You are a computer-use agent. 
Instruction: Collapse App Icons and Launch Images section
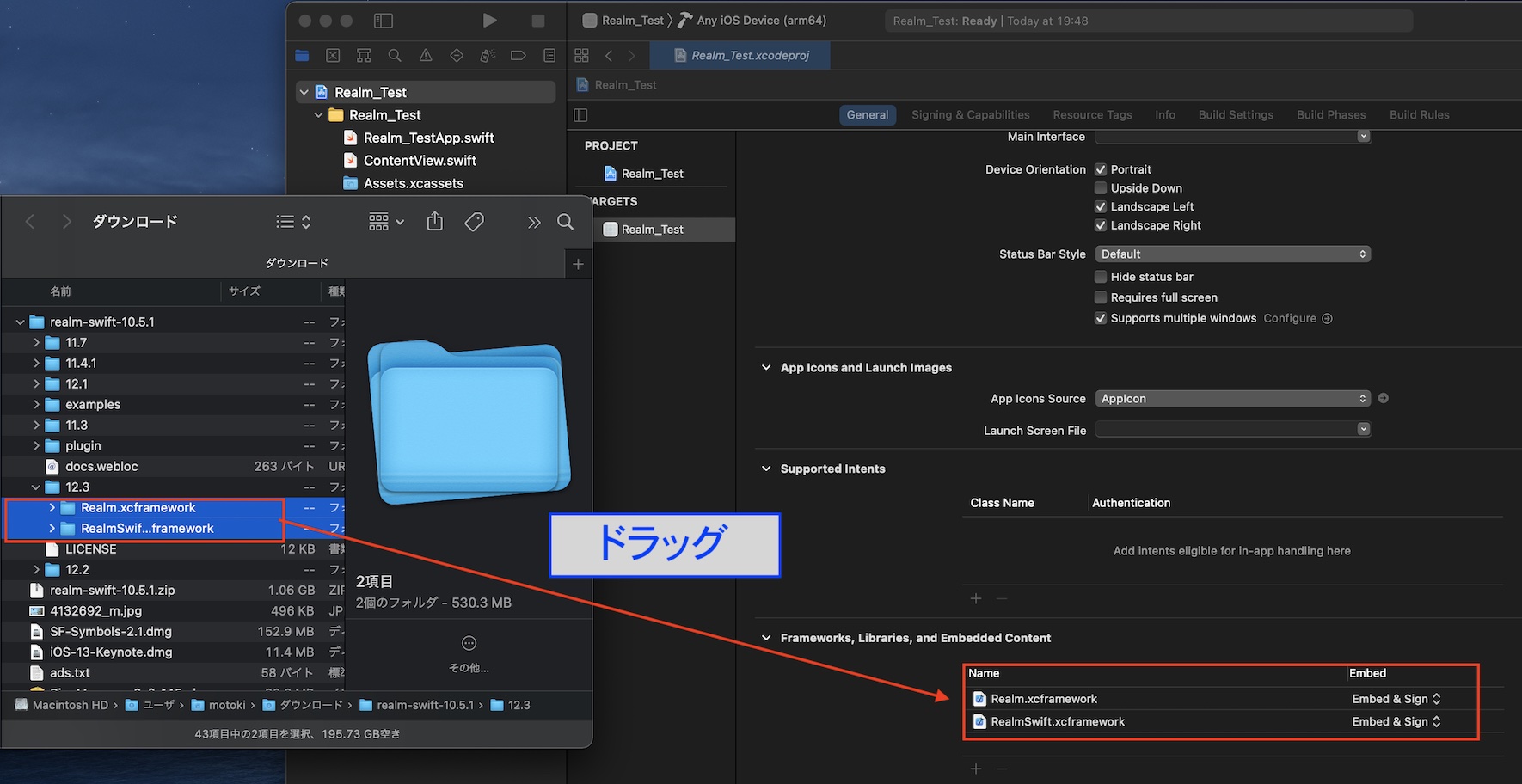(766, 367)
